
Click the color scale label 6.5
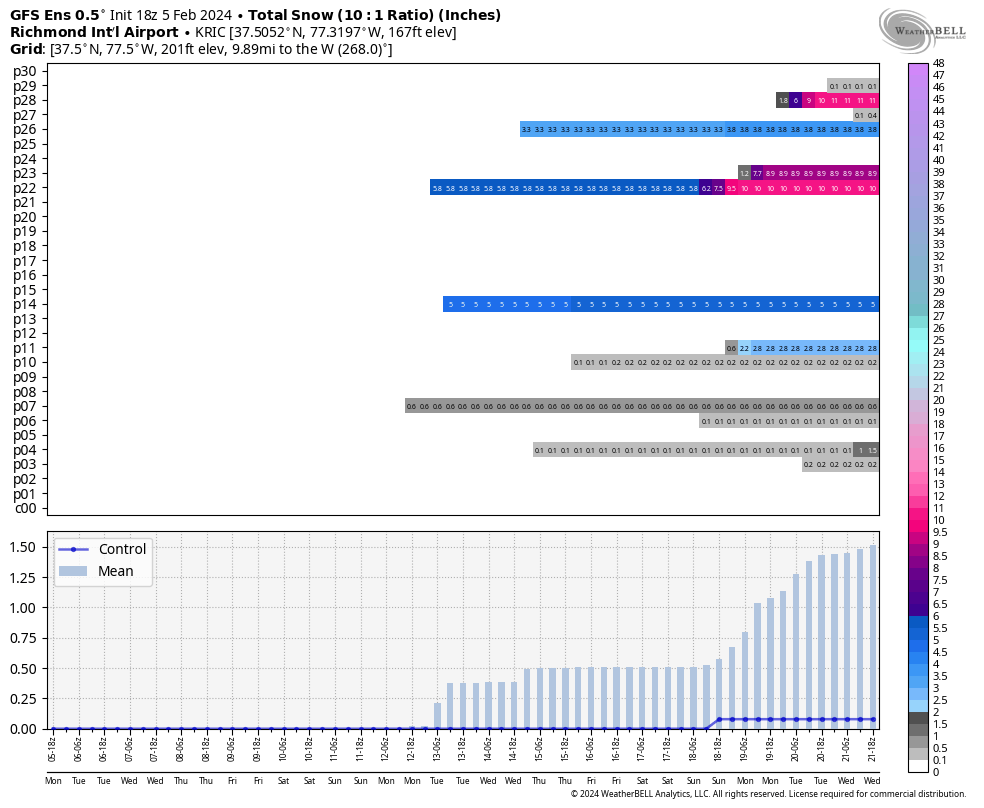(x=940, y=604)
